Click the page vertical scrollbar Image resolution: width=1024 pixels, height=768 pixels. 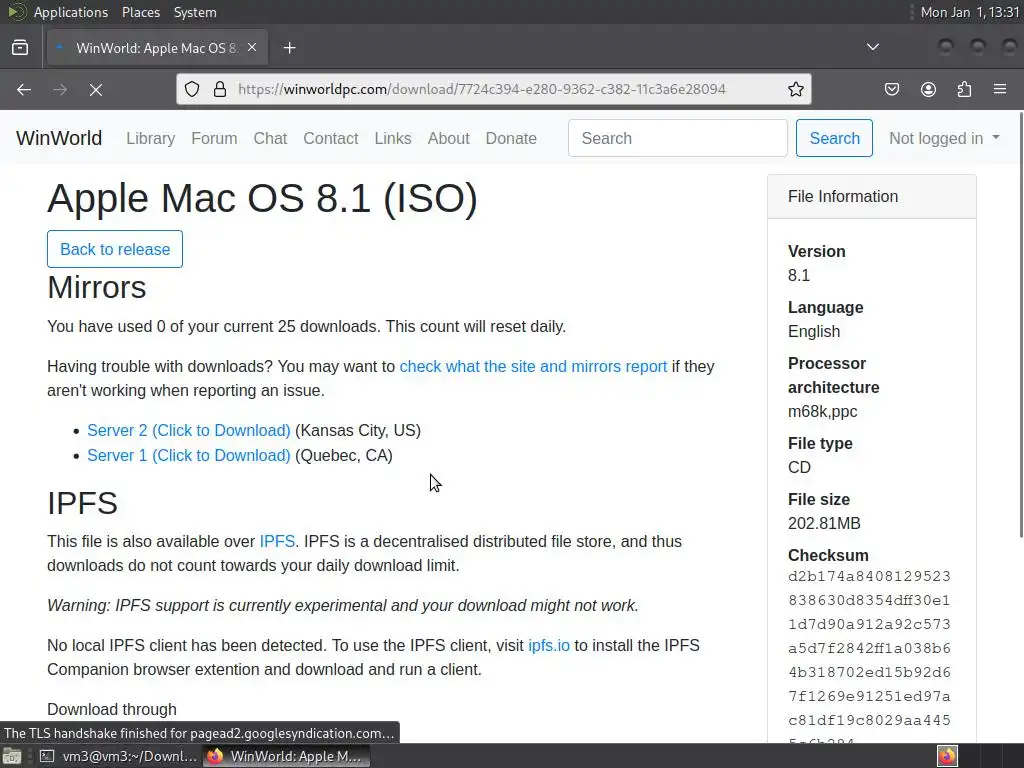pos(1020,327)
